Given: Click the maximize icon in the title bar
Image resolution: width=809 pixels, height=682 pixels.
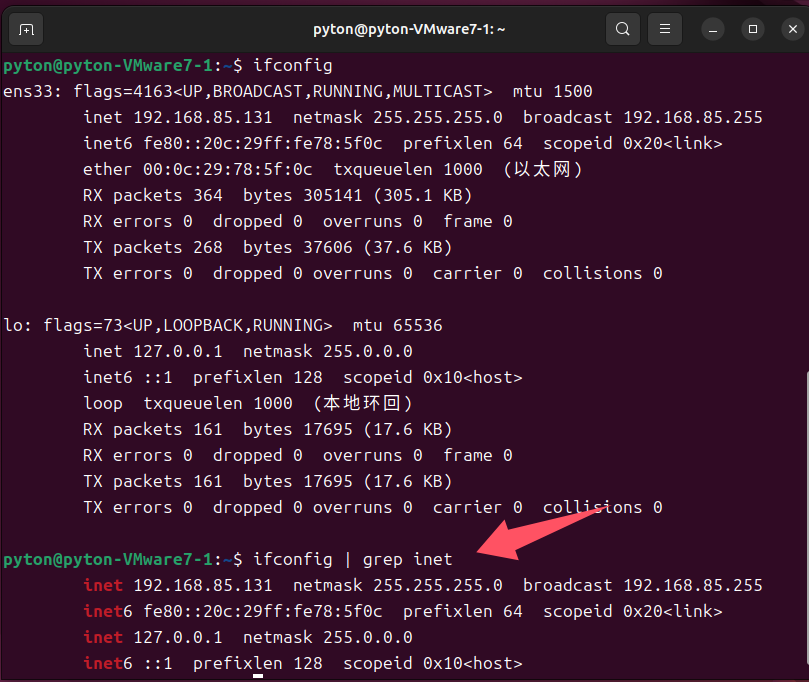Looking at the screenshot, I should pos(752,28).
